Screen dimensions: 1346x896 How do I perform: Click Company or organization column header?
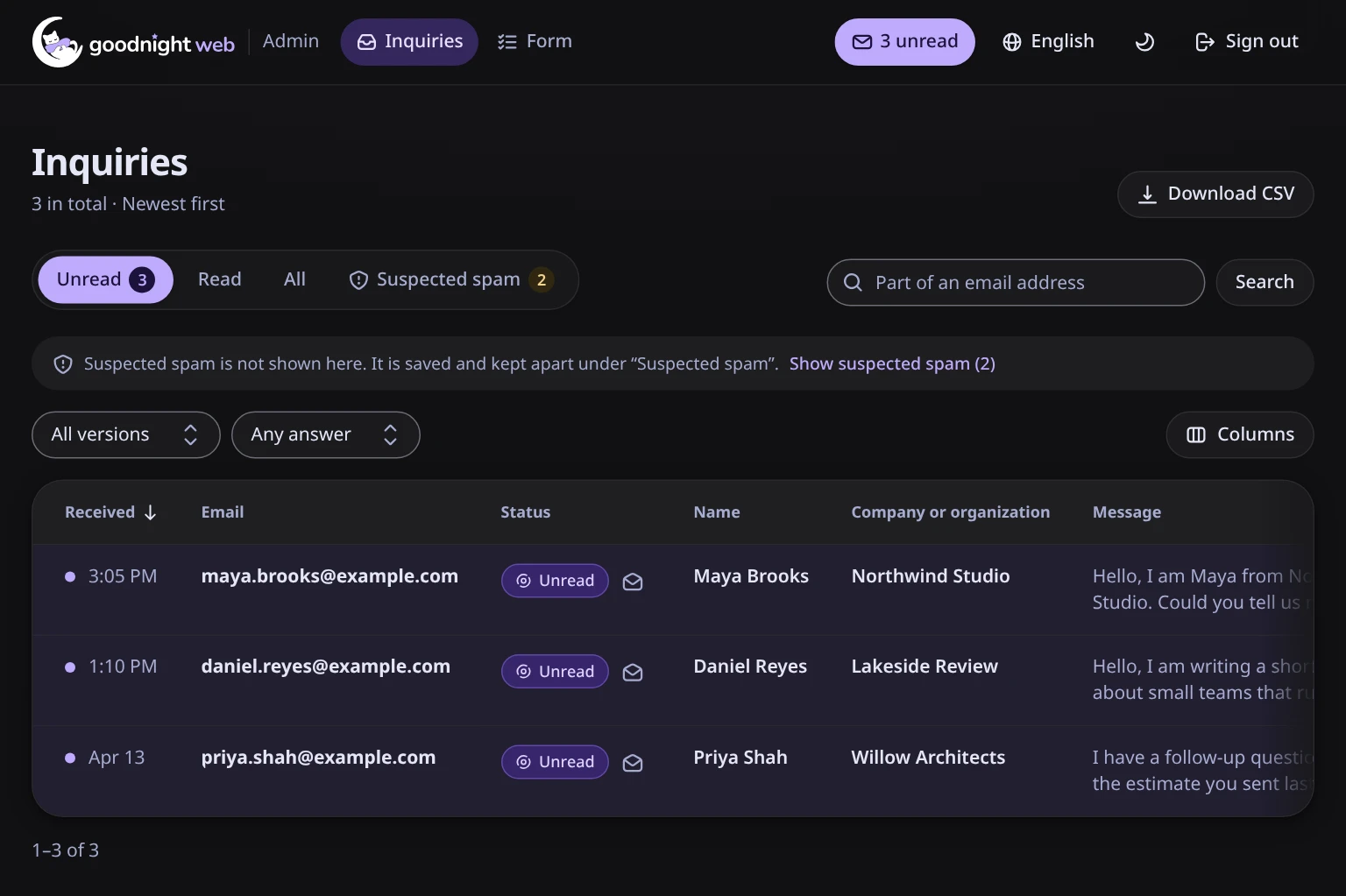point(951,512)
